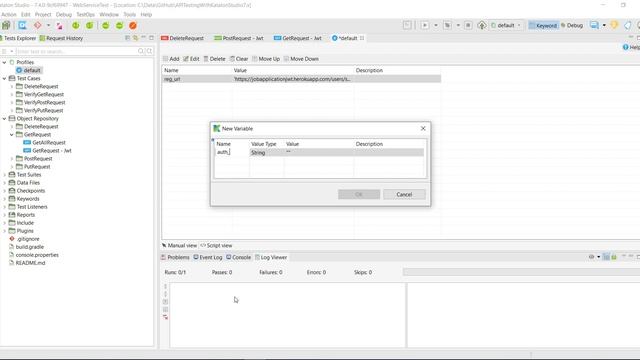Click the Add variable button
The height and width of the screenshot is (360, 640).
[x=171, y=59]
